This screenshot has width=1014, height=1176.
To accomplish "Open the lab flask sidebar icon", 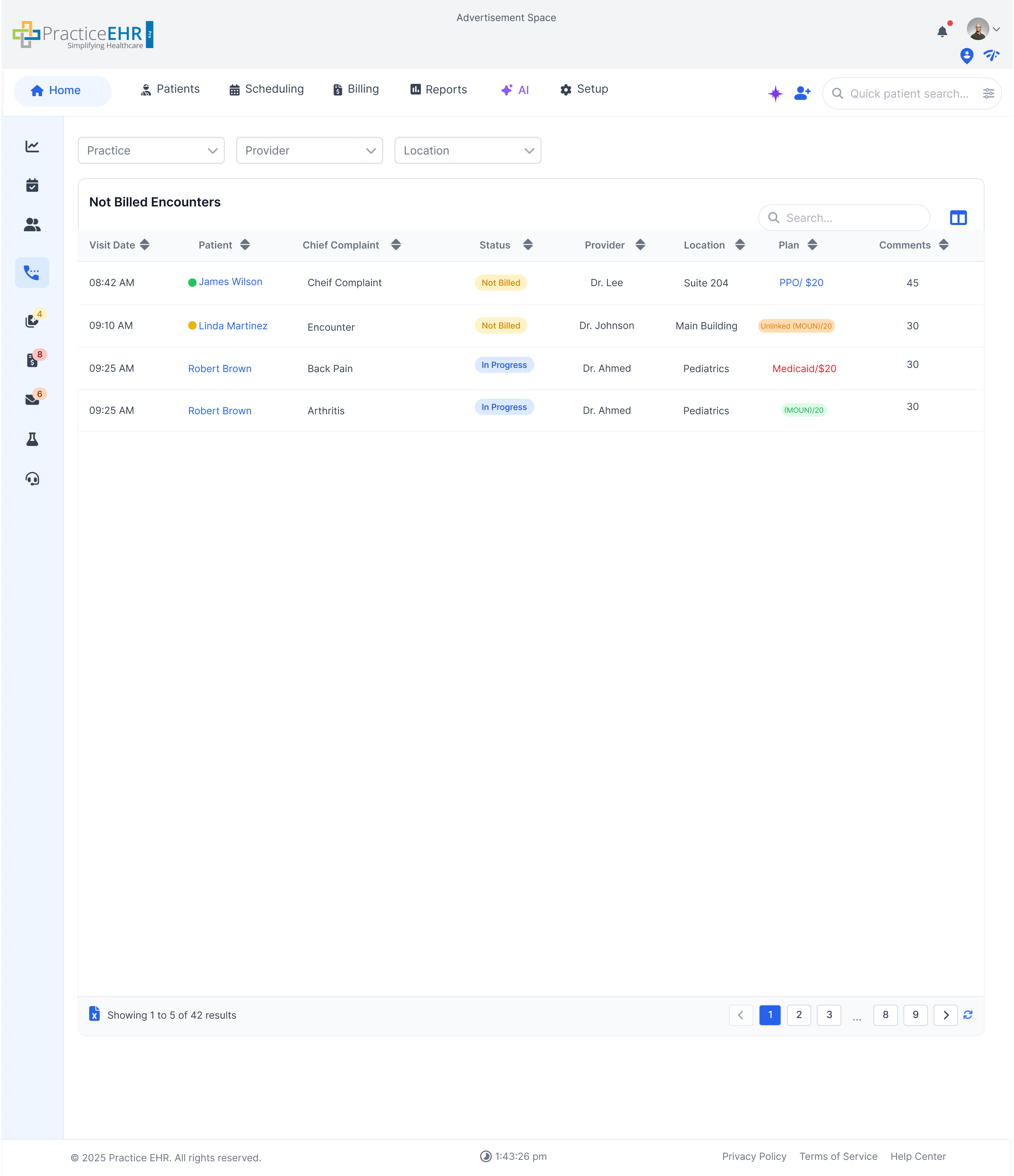I will pos(32,439).
